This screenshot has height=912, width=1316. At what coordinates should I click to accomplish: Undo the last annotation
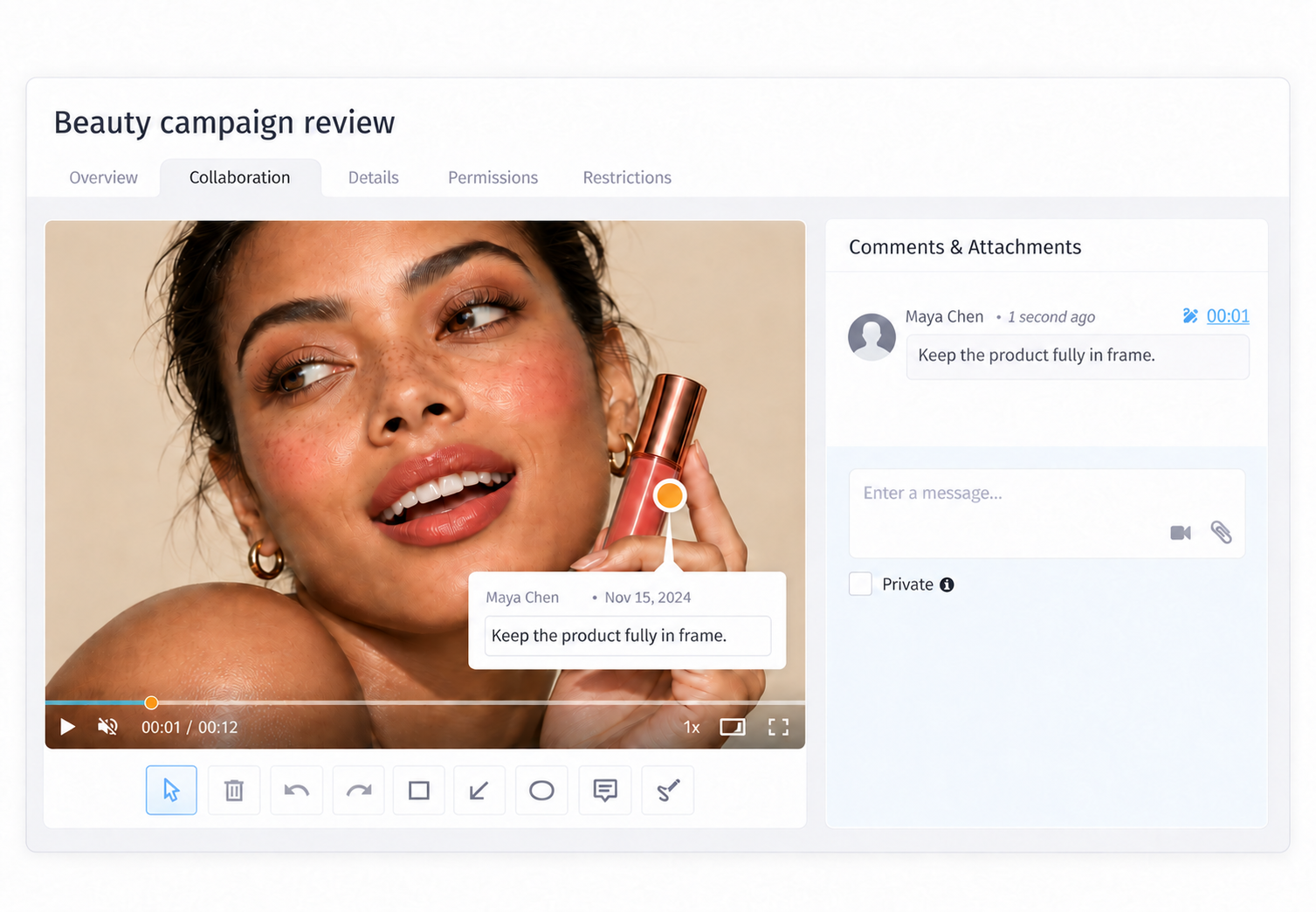click(x=297, y=790)
